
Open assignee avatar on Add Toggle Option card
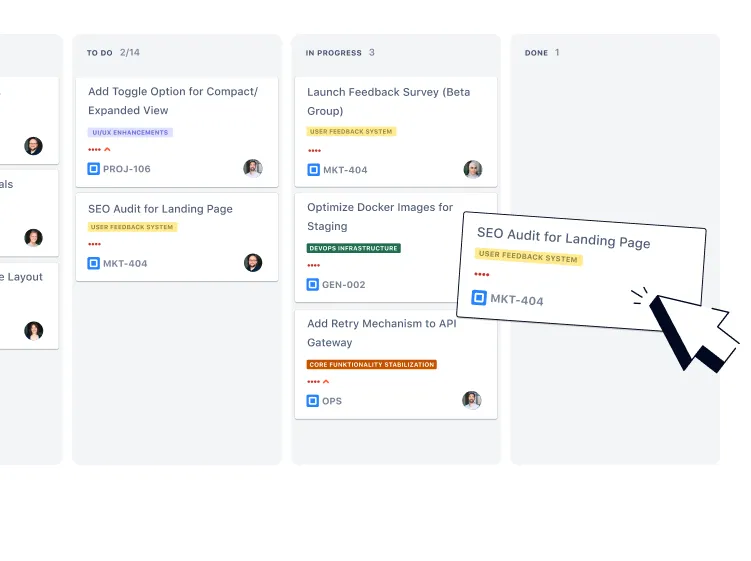coord(253,168)
